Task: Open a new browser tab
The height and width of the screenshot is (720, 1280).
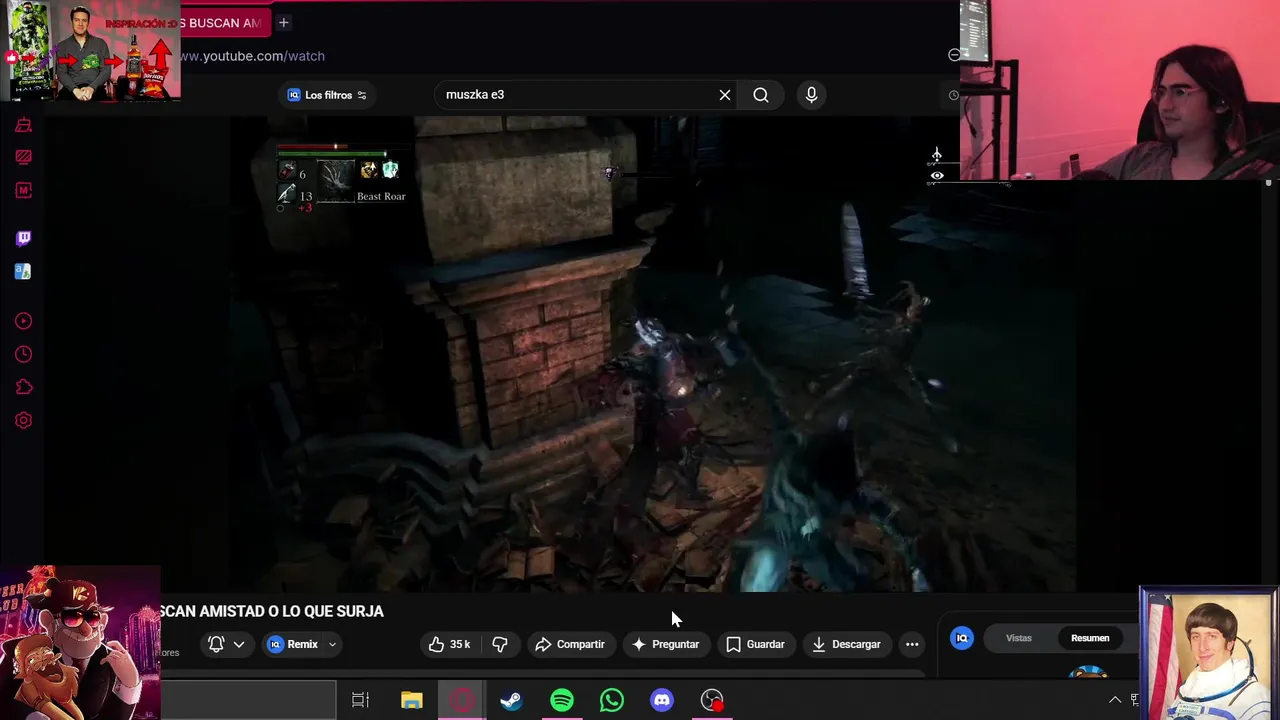Action: (283, 22)
